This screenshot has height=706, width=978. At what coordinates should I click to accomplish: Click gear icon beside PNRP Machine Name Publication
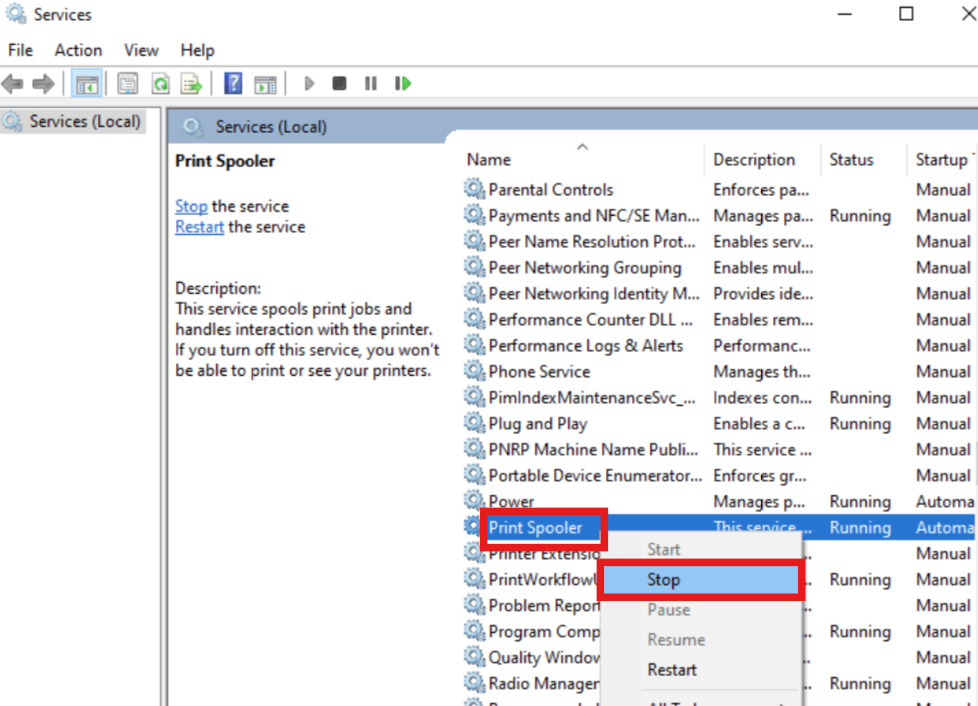click(x=474, y=448)
